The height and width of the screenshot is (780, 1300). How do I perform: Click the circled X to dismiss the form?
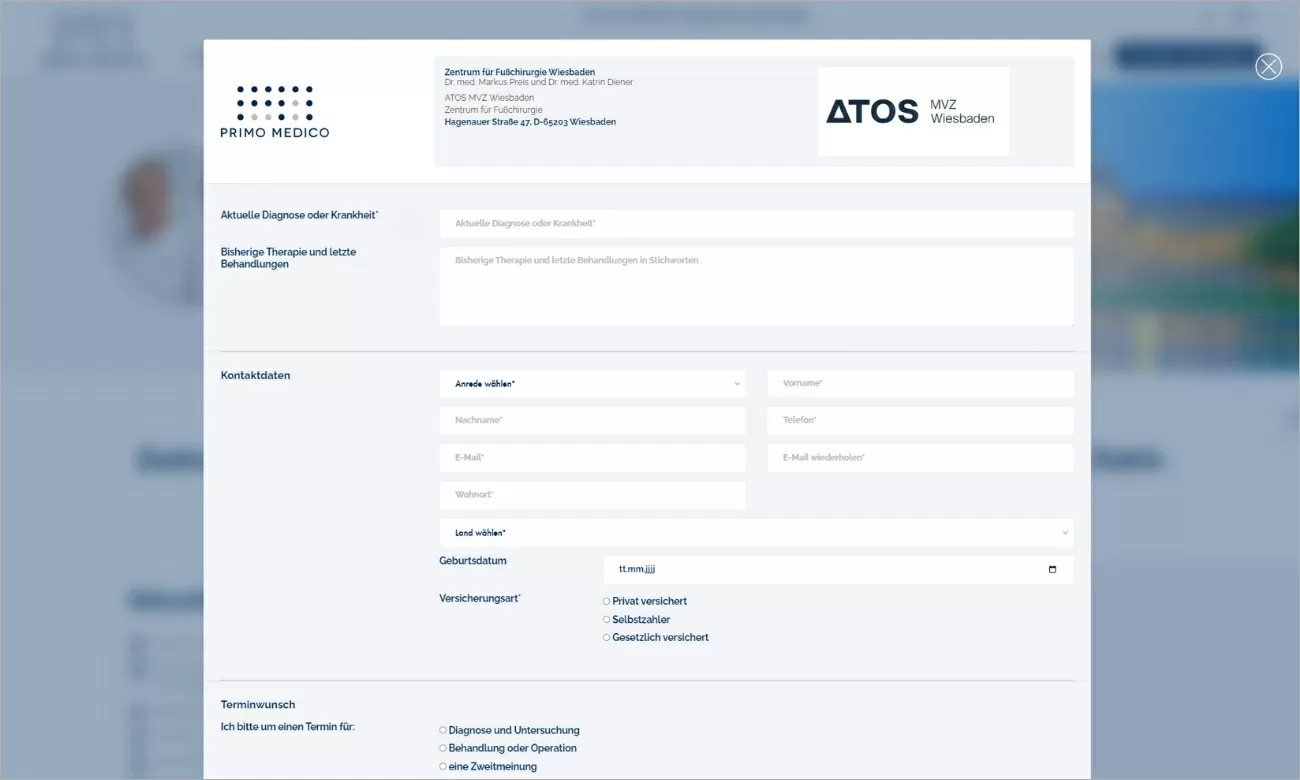tap(1268, 66)
